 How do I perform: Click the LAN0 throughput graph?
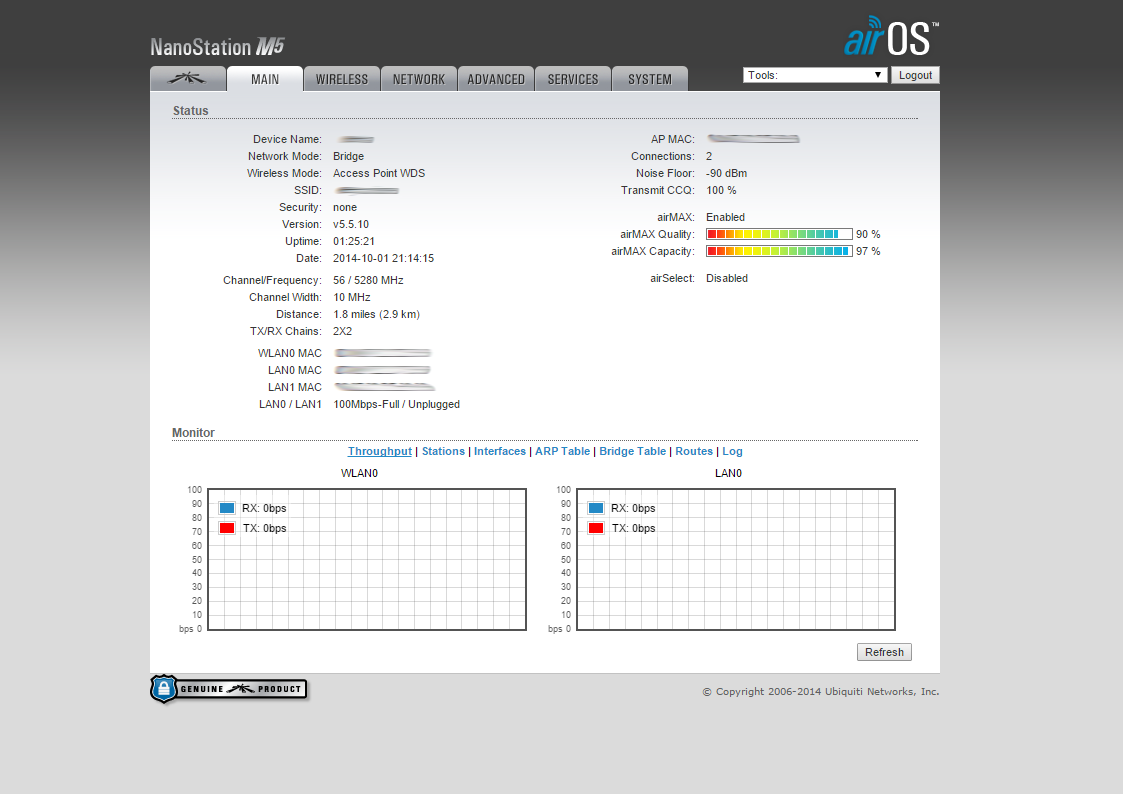[x=736, y=559]
